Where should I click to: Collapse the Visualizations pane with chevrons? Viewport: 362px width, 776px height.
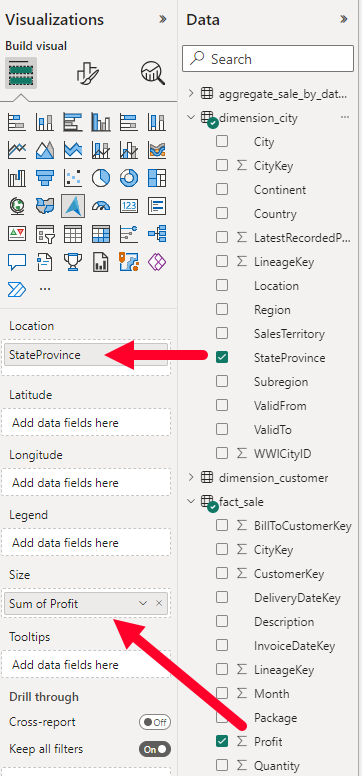point(162,19)
